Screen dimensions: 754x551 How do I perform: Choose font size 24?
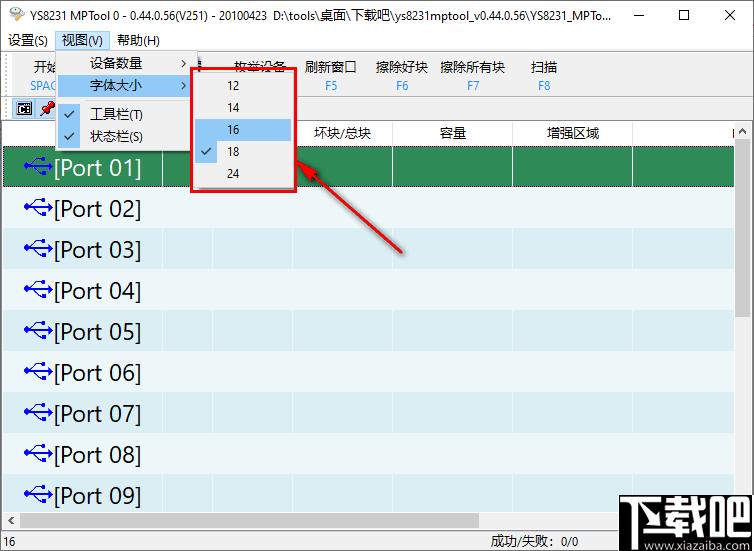(x=243, y=174)
